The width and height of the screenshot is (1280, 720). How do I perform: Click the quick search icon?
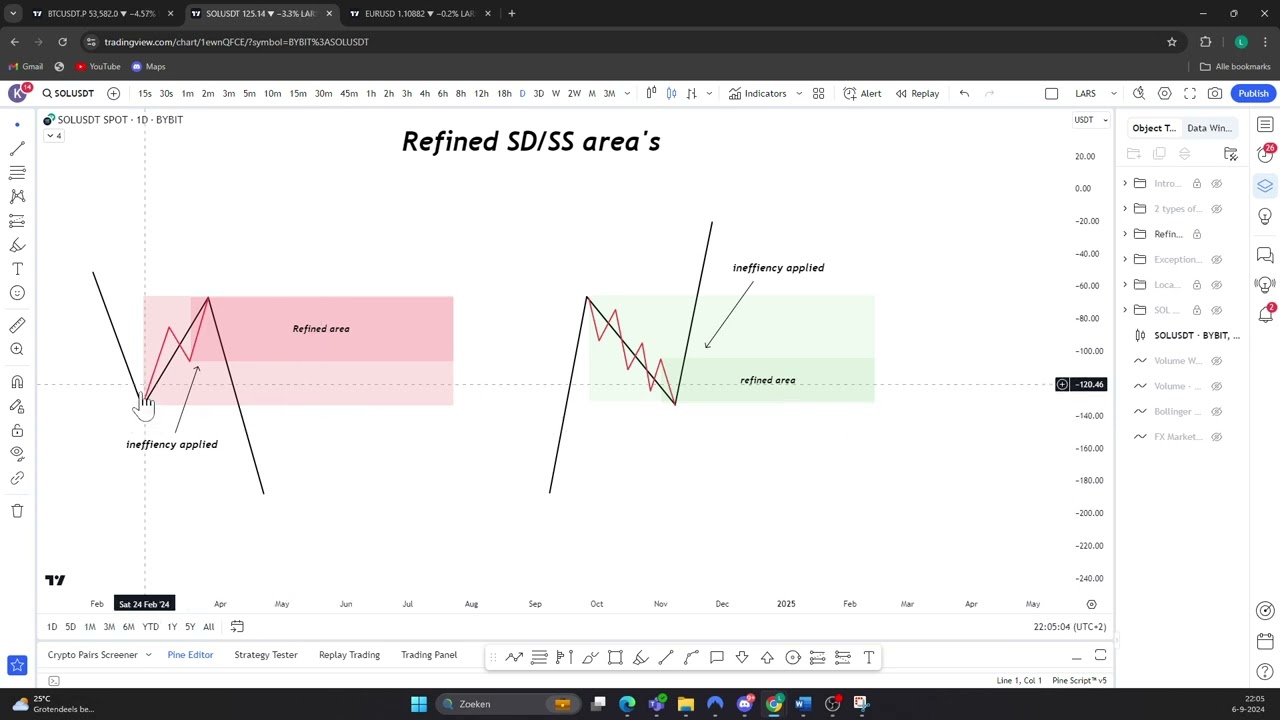click(x=1139, y=93)
